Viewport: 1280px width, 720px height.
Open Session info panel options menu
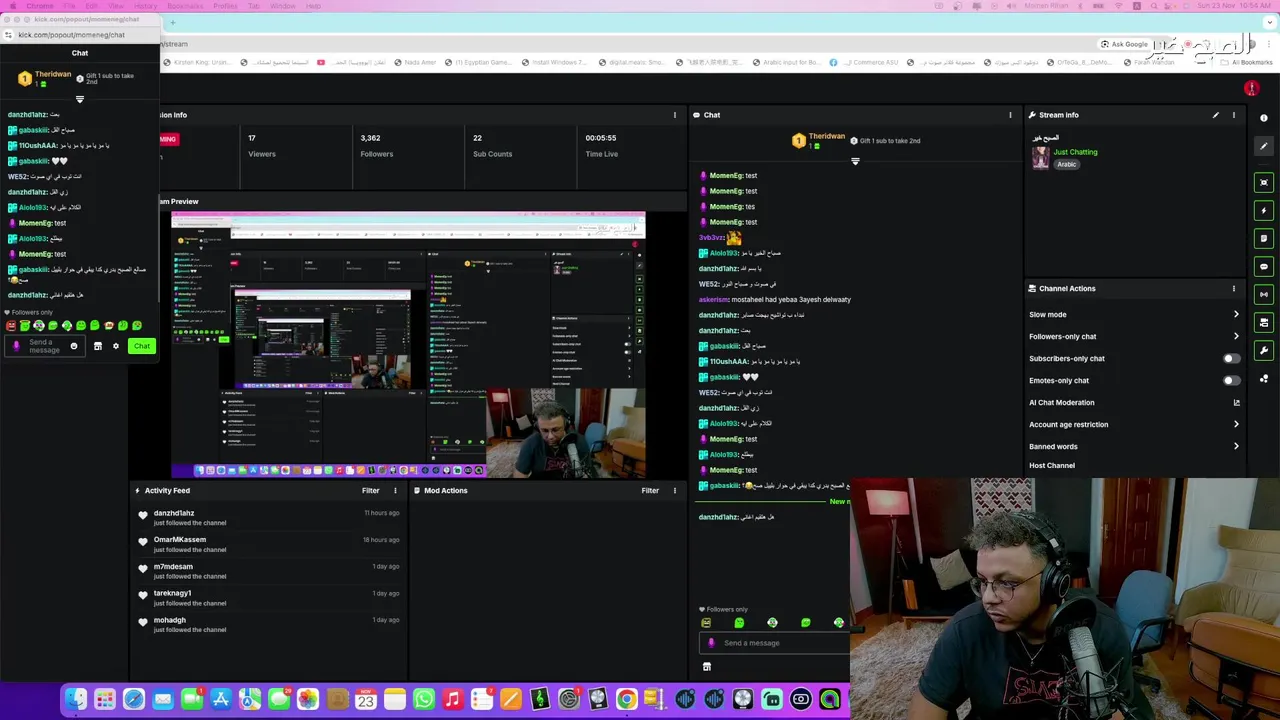tap(675, 115)
